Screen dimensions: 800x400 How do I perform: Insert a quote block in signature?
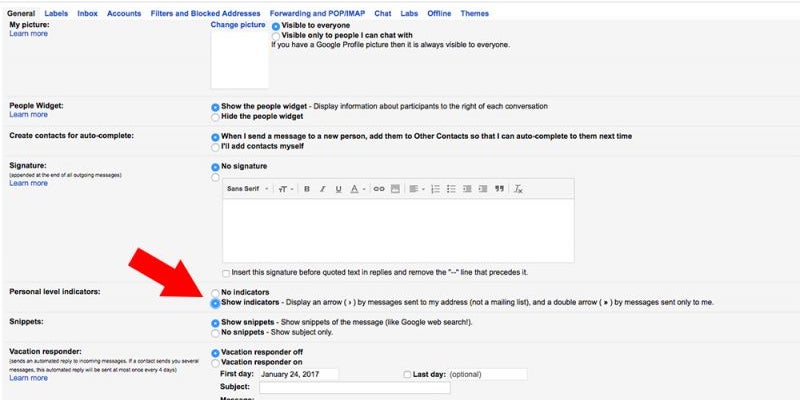(499, 189)
